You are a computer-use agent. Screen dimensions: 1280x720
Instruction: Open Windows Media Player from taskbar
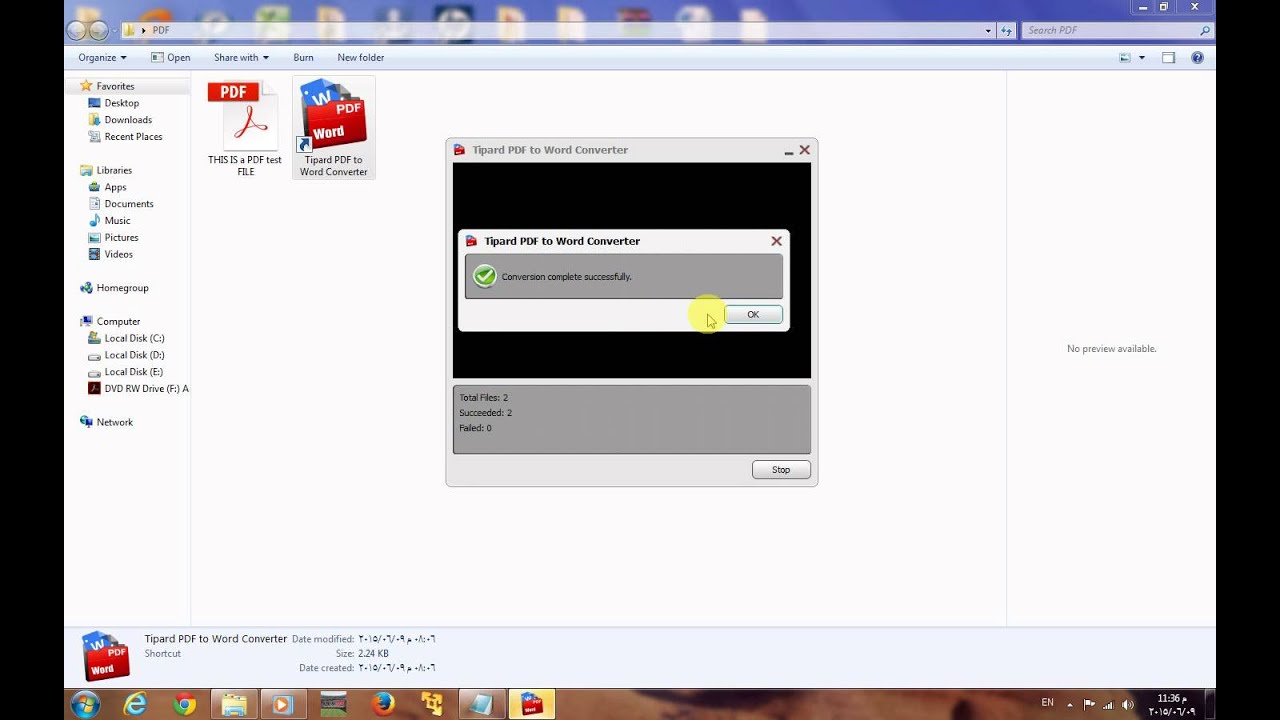(283, 705)
